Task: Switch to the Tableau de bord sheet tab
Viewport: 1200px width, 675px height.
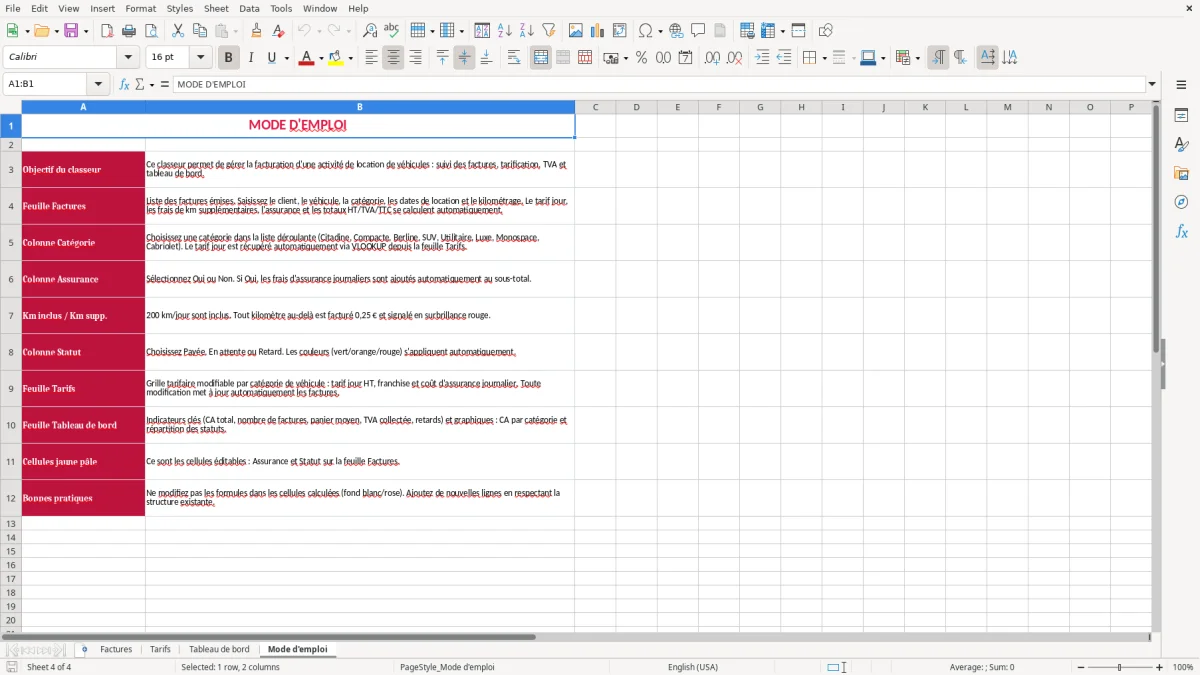Action: click(219, 649)
